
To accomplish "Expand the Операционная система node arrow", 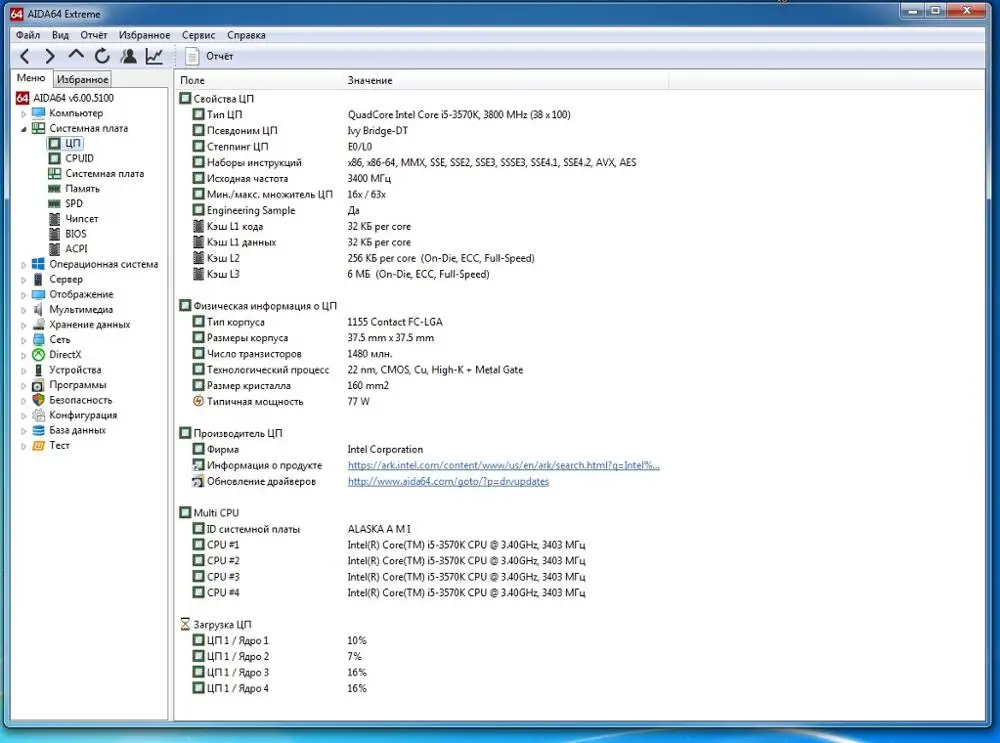I will click(x=24, y=265).
